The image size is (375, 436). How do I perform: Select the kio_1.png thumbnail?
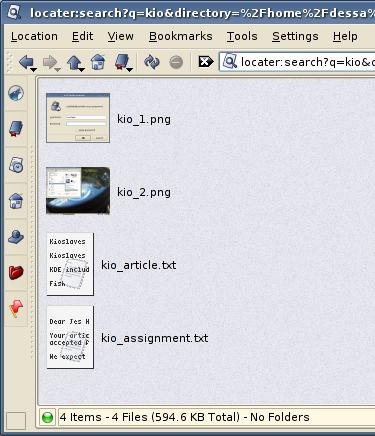click(x=78, y=118)
